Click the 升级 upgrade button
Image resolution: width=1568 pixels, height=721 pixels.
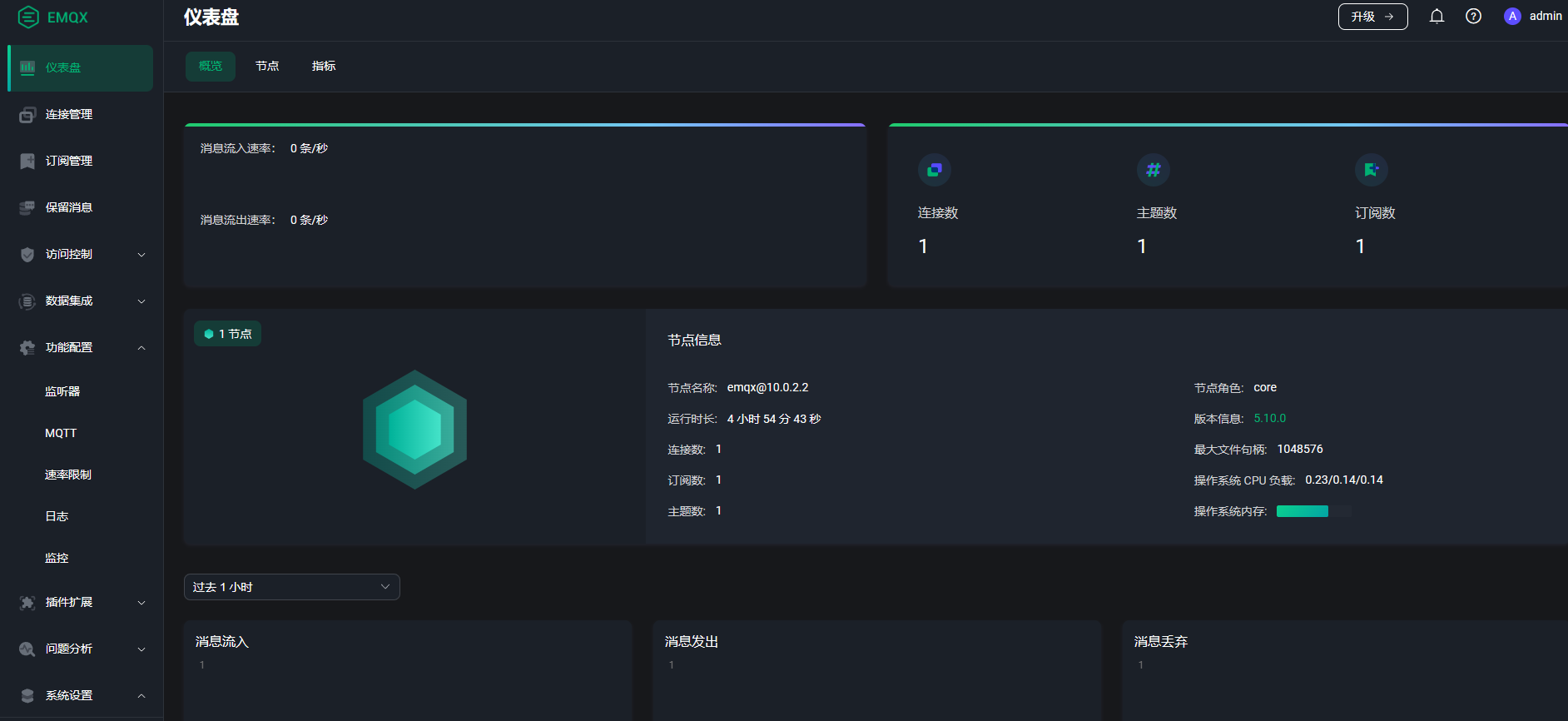(1372, 17)
